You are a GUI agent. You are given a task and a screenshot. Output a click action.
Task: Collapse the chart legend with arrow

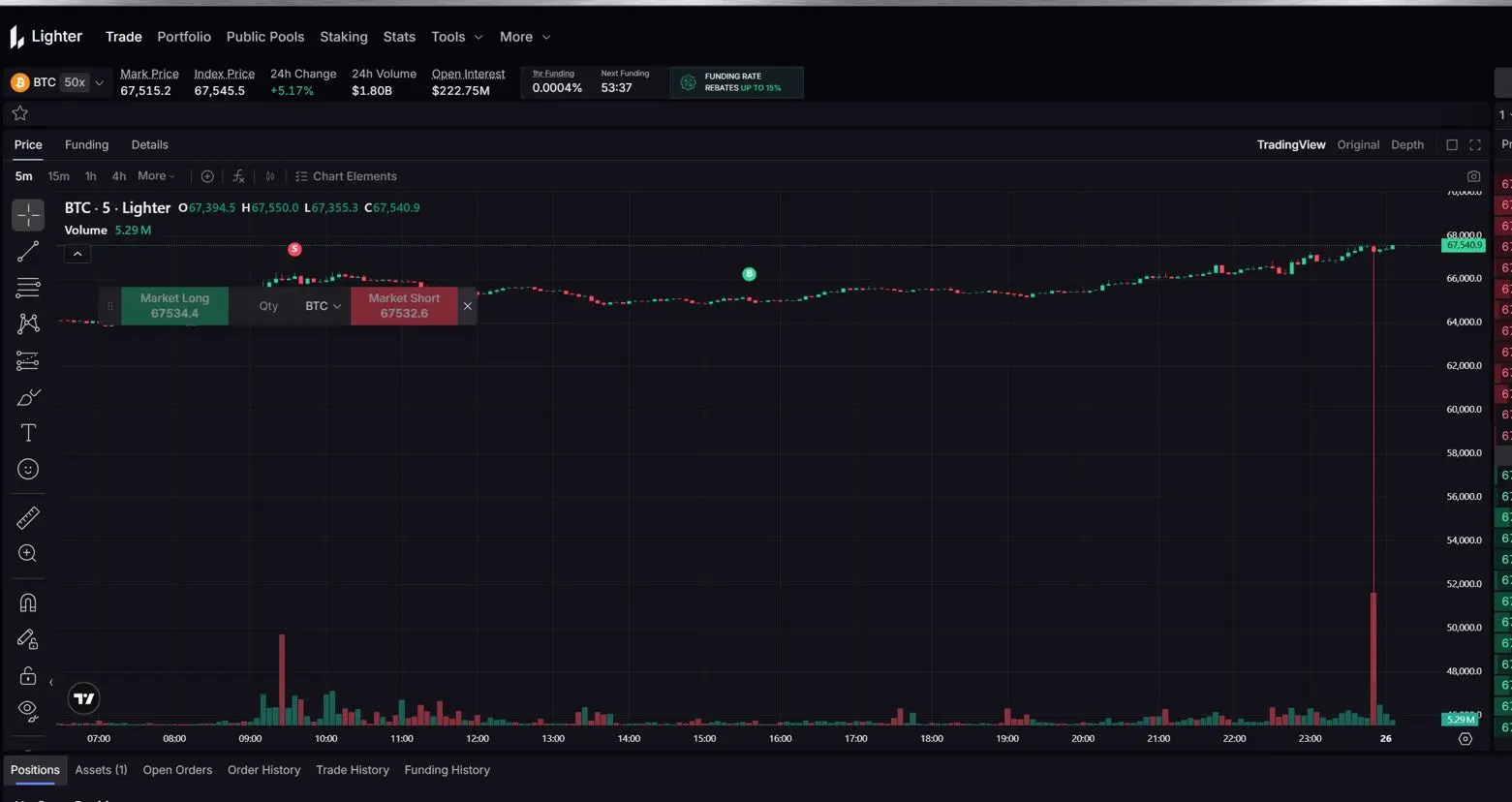[77, 255]
